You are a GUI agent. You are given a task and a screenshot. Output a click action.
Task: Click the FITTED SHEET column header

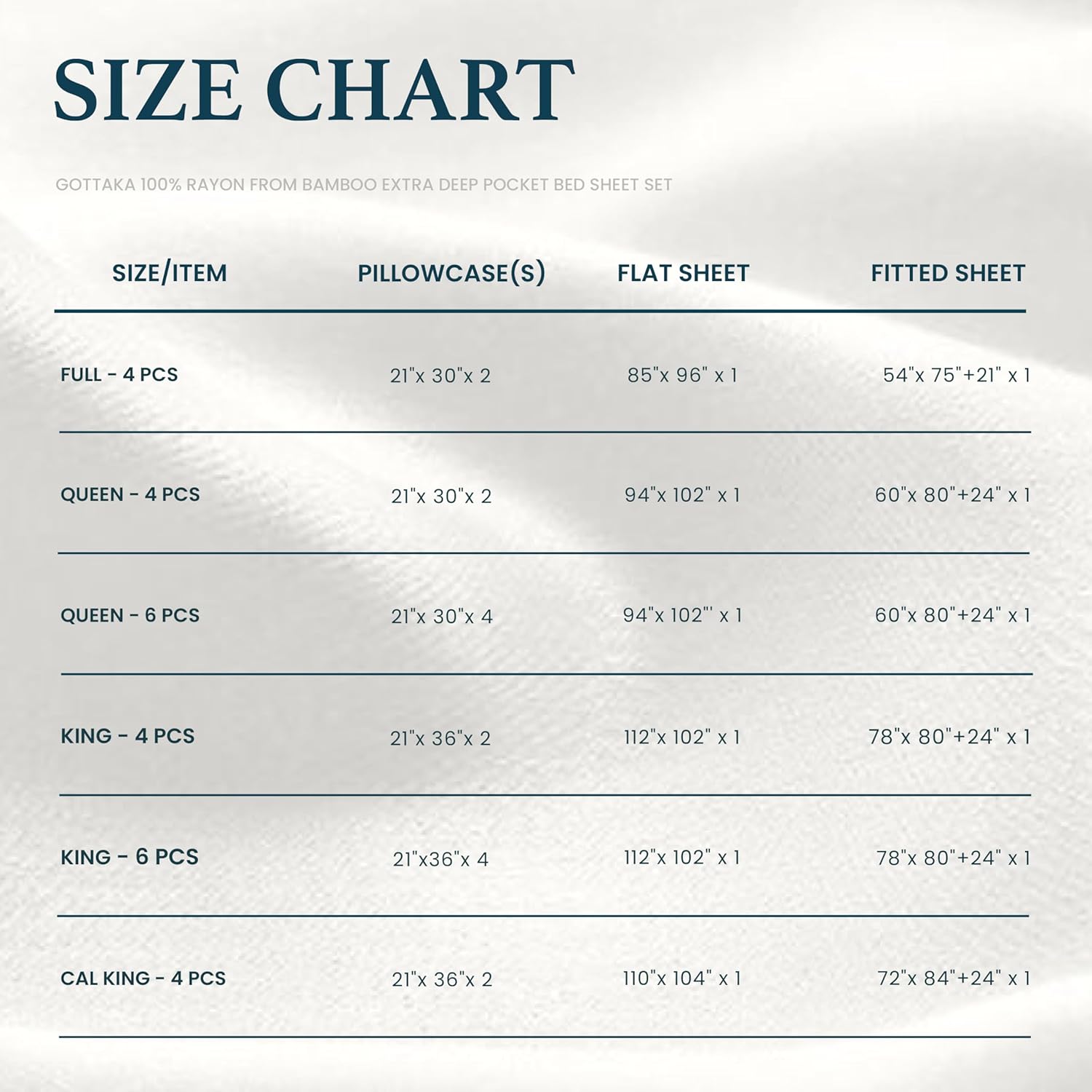(x=948, y=273)
